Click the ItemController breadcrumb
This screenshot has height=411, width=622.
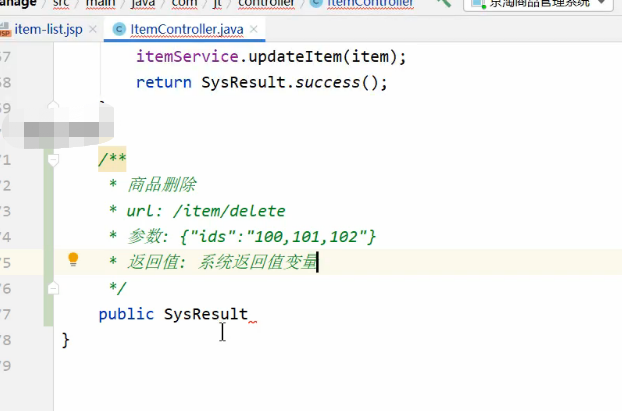(363, 4)
